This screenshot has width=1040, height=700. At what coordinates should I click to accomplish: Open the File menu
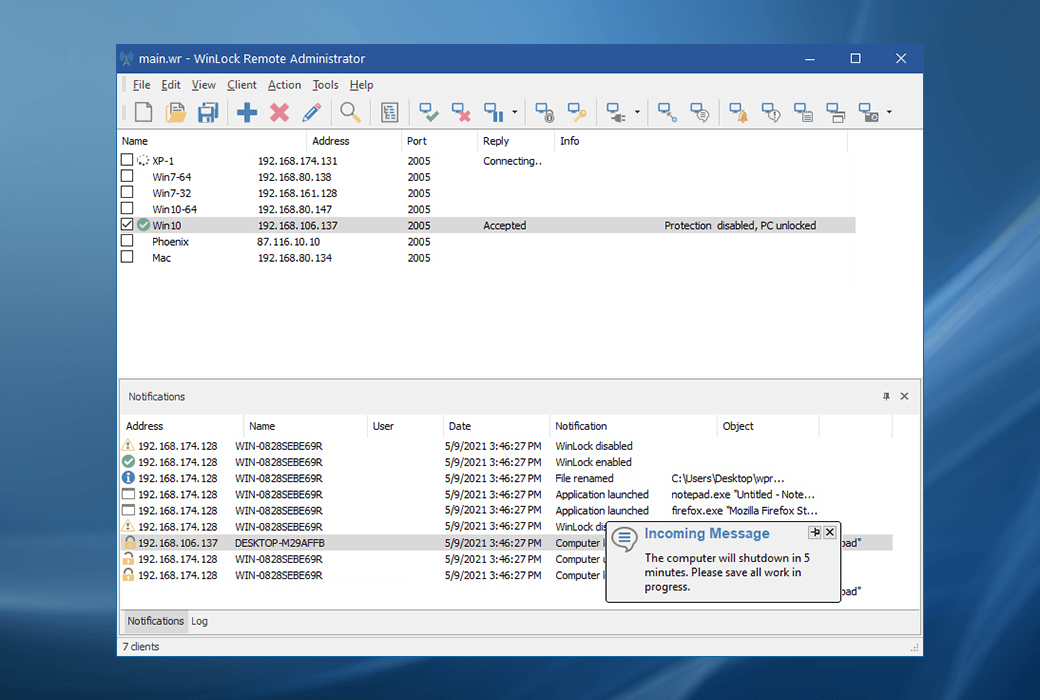[x=141, y=85]
